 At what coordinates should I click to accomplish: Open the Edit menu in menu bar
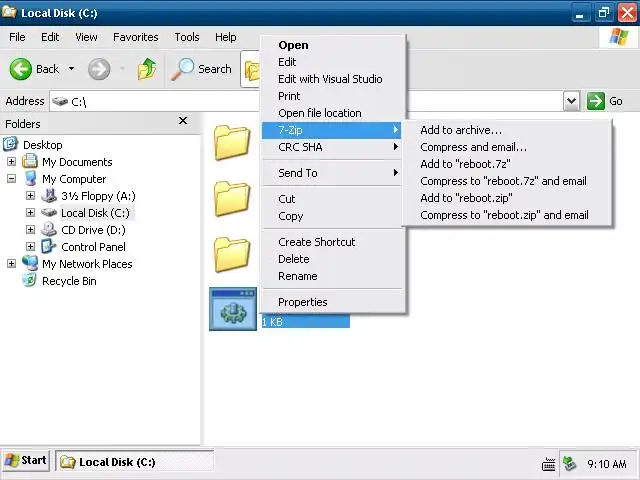coord(50,37)
